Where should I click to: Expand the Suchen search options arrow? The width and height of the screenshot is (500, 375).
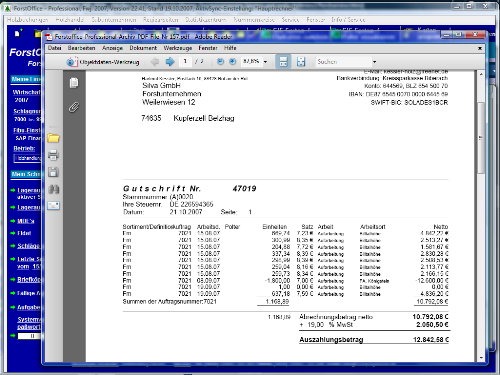click(x=375, y=62)
